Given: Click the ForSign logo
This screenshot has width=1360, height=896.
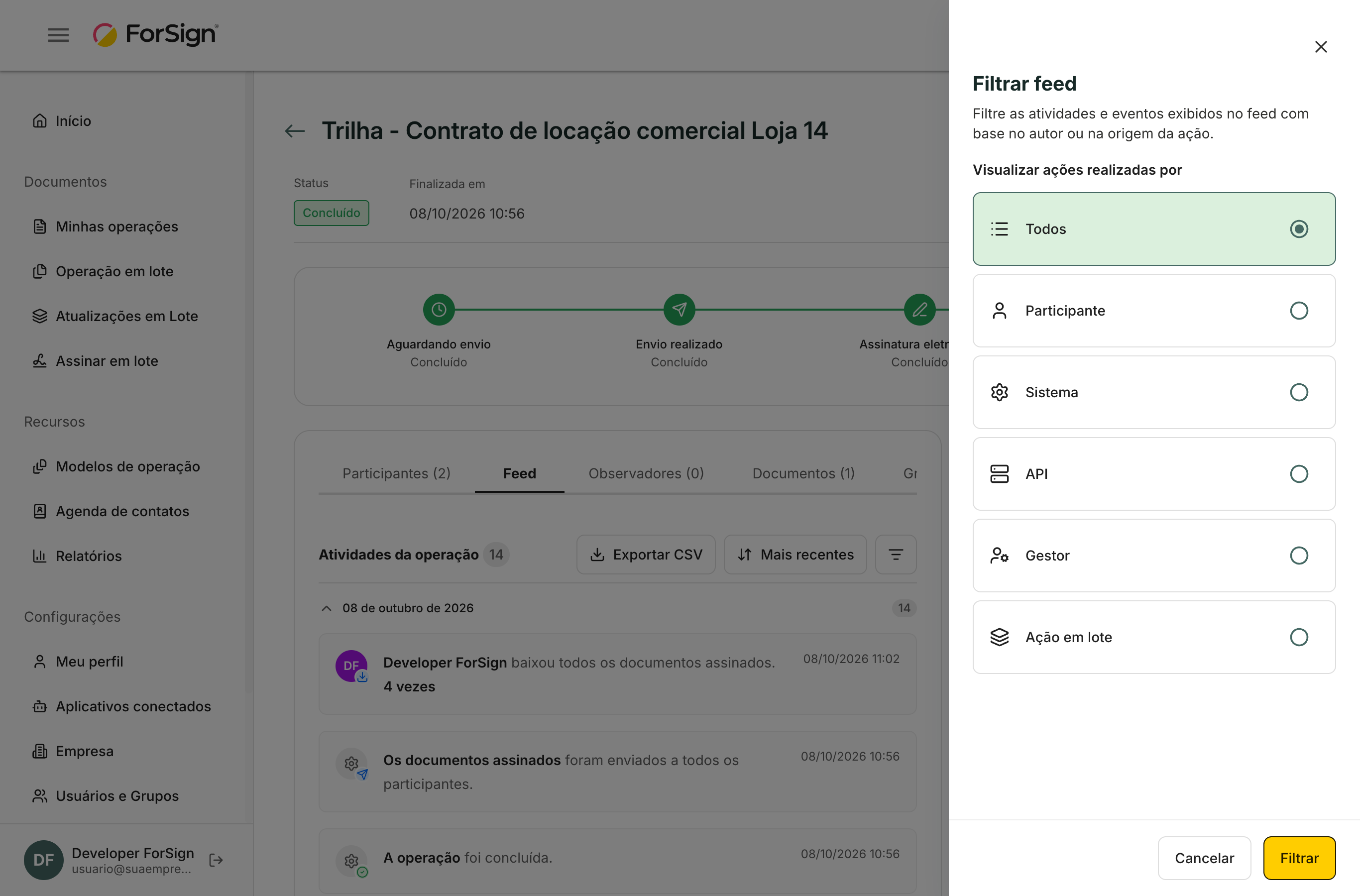Looking at the screenshot, I should coord(156,34).
